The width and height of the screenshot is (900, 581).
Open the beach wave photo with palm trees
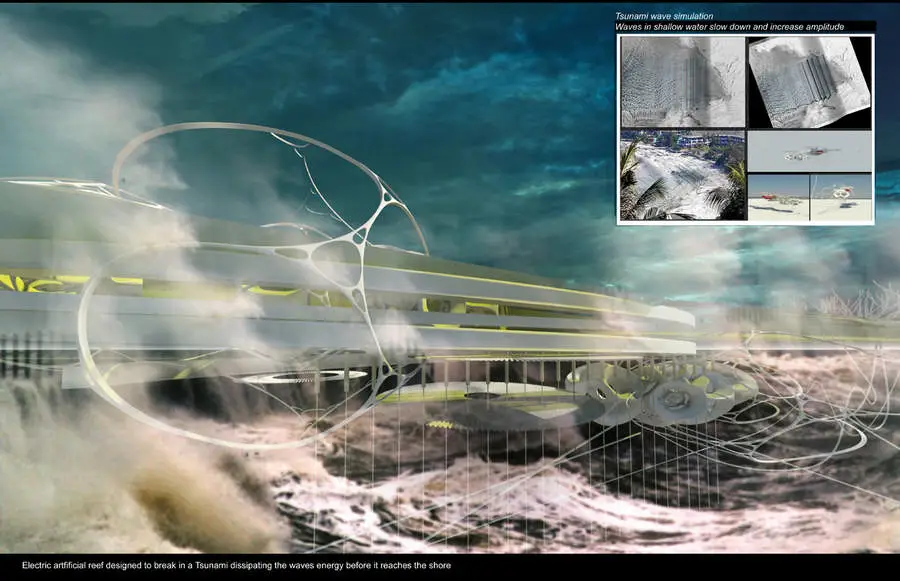tap(683, 175)
